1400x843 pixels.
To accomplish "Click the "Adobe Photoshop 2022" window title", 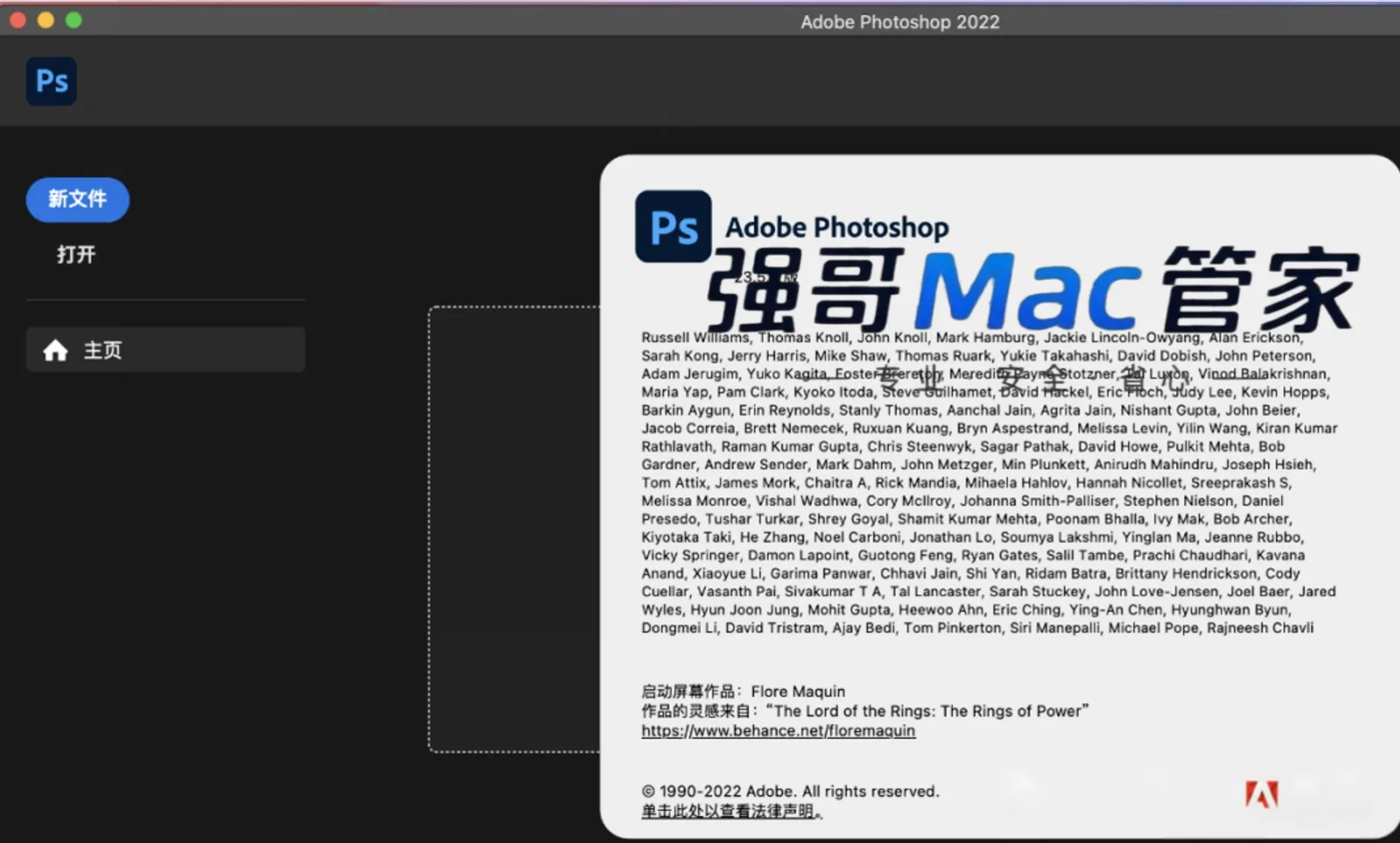I will (x=899, y=22).
